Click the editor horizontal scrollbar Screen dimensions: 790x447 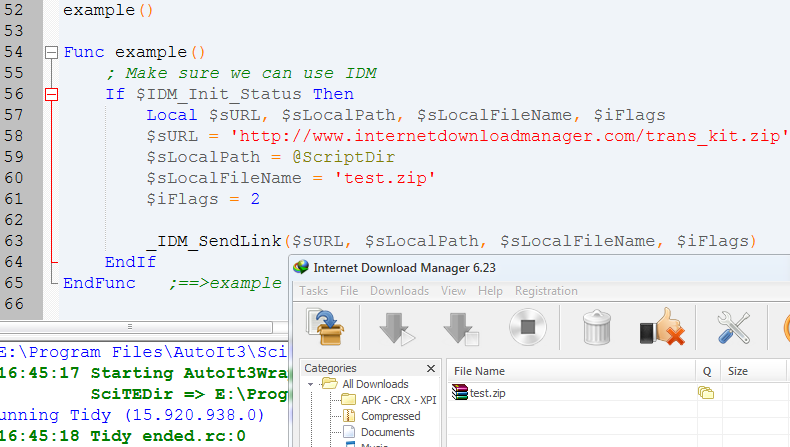pyautogui.click(x=136, y=327)
